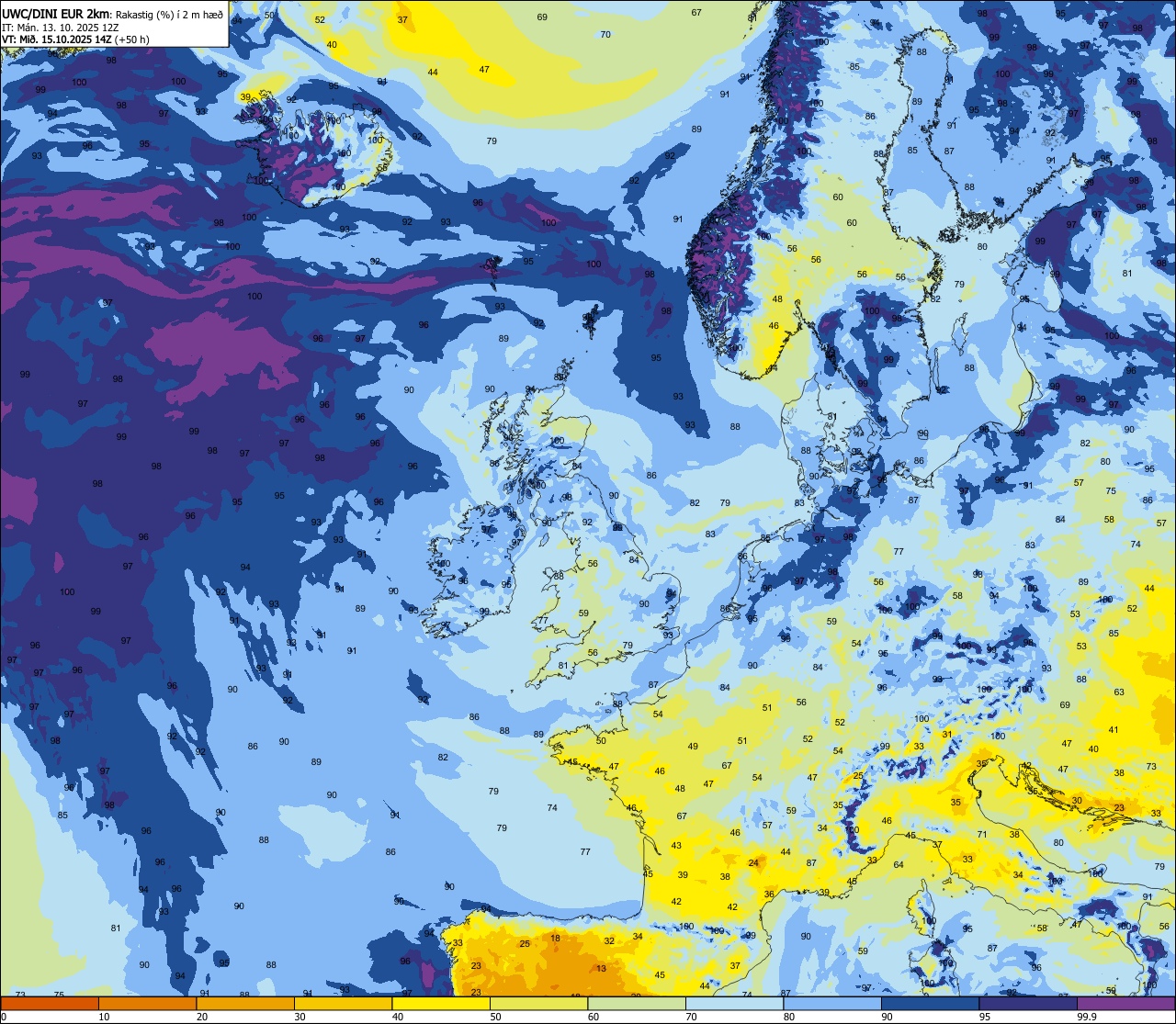Click the humidity value '18' in northern Spain
The width and height of the screenshot is (1176, 1024).
(555, 938)
